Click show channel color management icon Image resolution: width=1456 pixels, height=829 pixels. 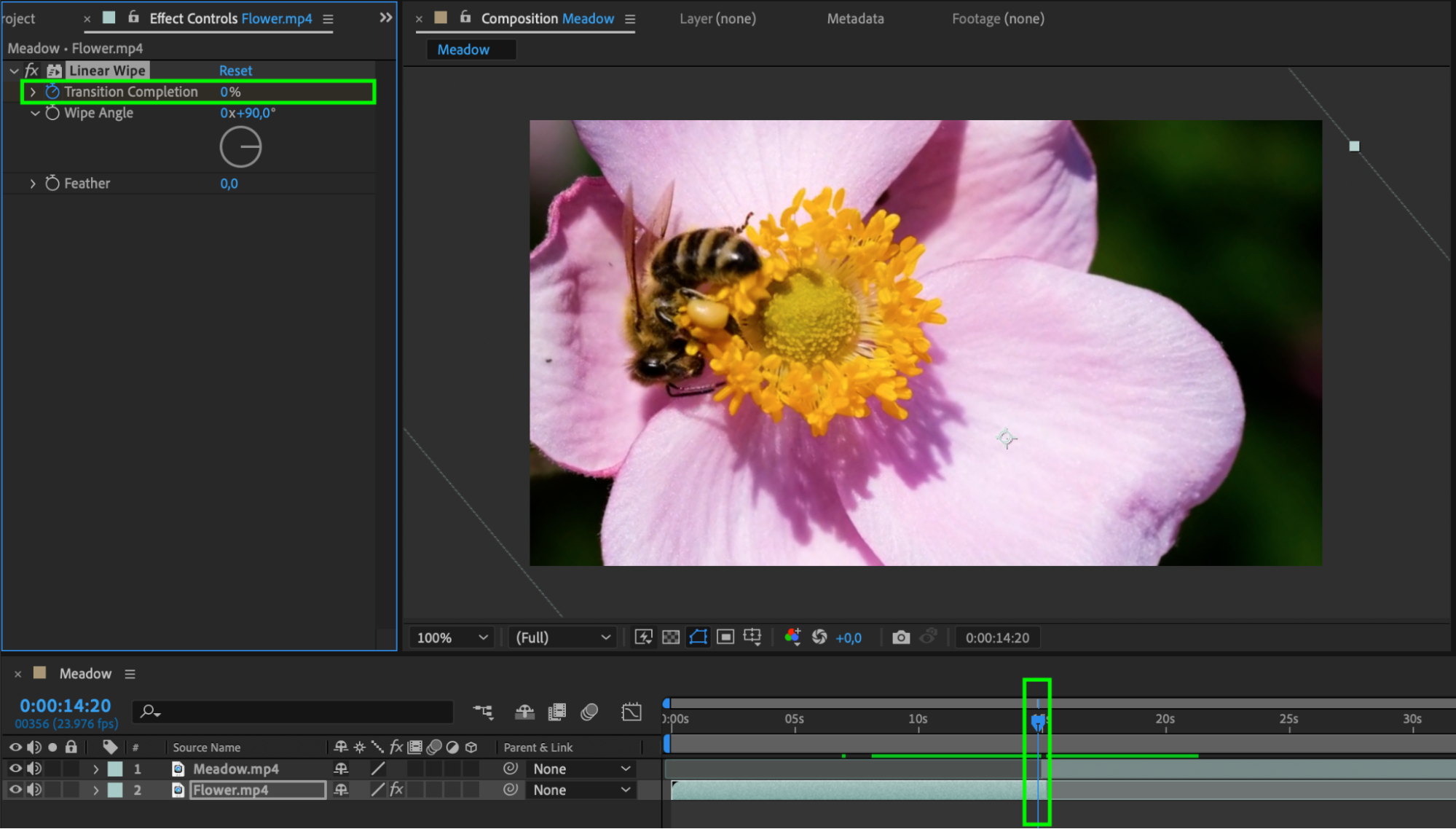(792, 637)
